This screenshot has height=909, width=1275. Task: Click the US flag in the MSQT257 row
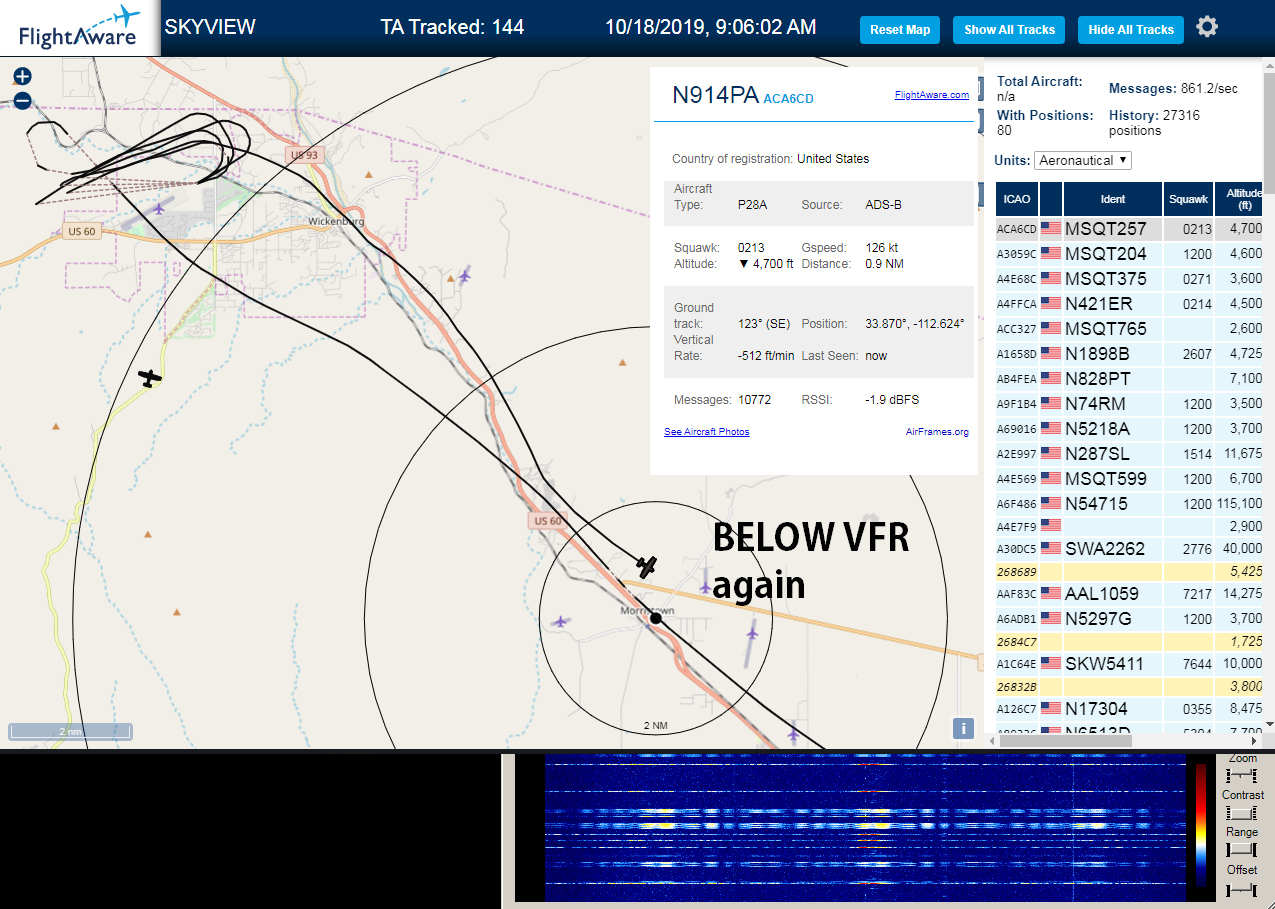click(1051, 229)
